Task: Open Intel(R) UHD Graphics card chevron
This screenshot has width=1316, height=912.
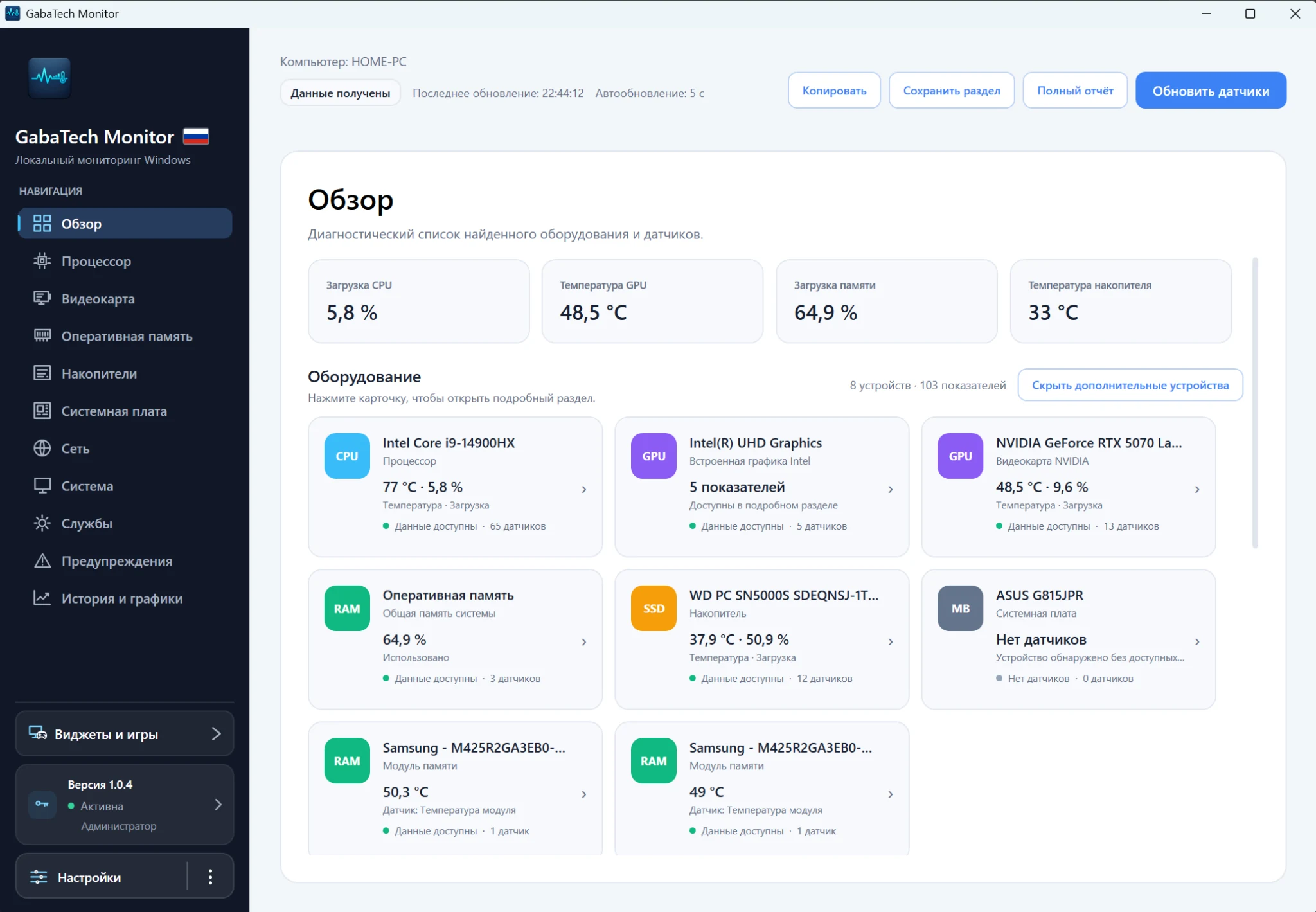Action: coord(891,490)
